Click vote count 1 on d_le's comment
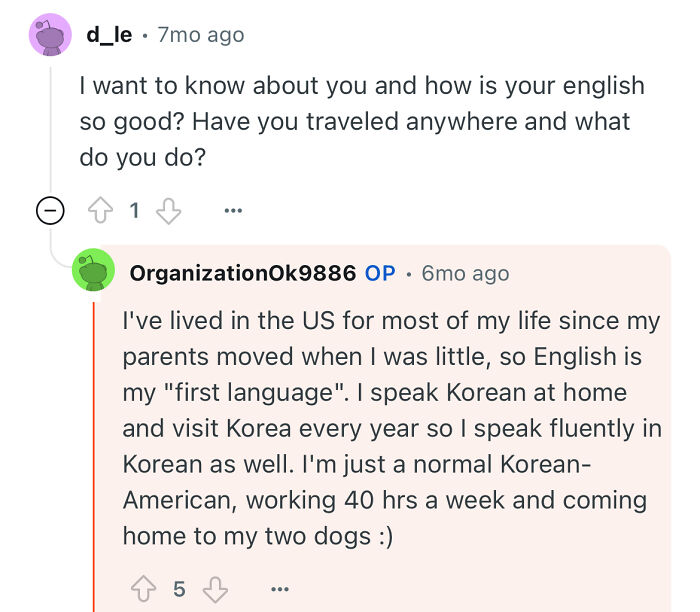700x612 pixels. [x=134, y=210]
